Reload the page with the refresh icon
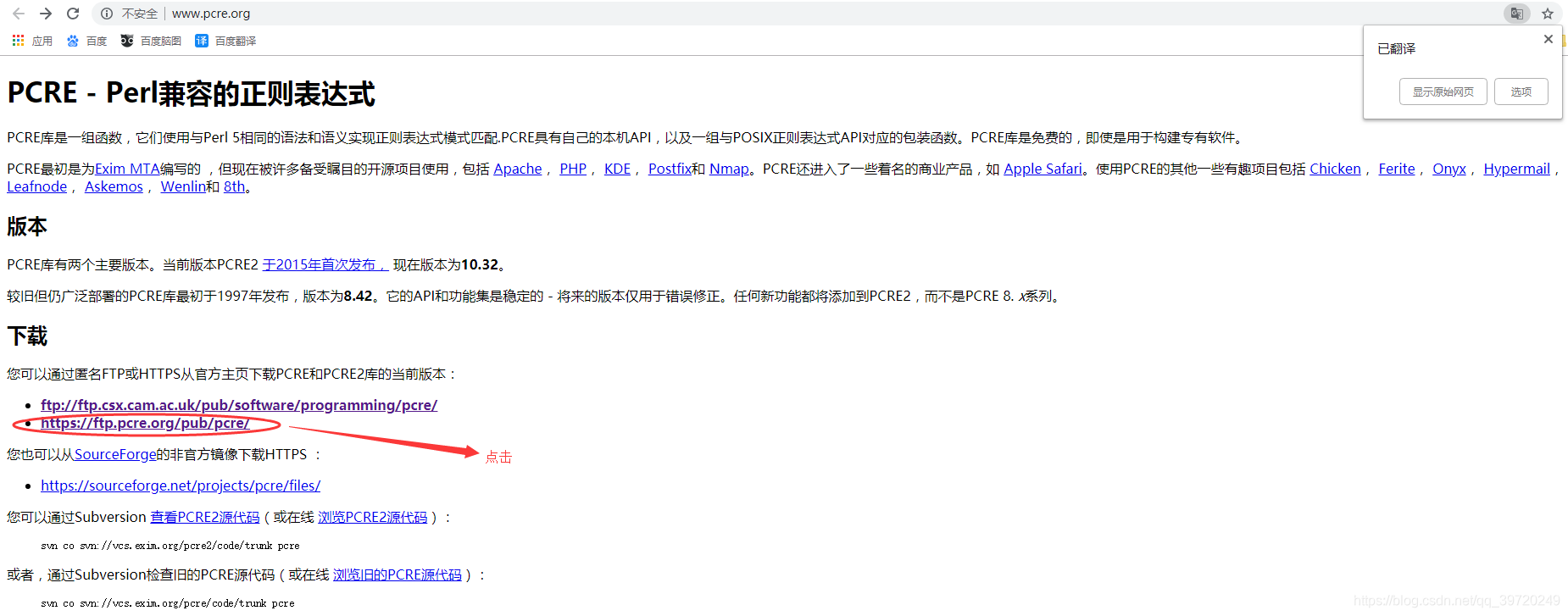The height and width of the screenshot is (616, 1568). coord(73,14)
